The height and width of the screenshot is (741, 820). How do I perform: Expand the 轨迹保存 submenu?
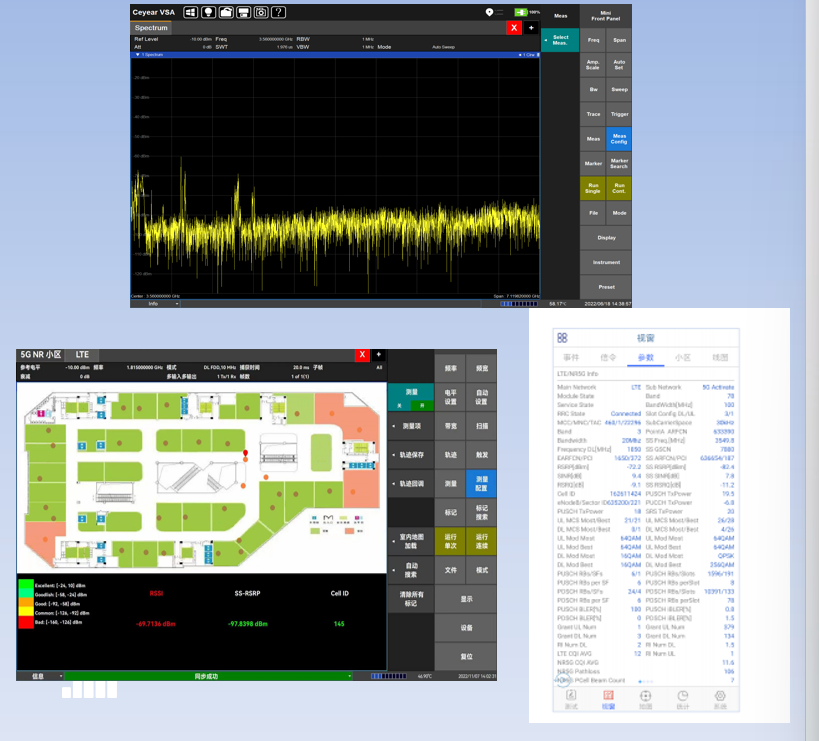[x=411, y=454]
